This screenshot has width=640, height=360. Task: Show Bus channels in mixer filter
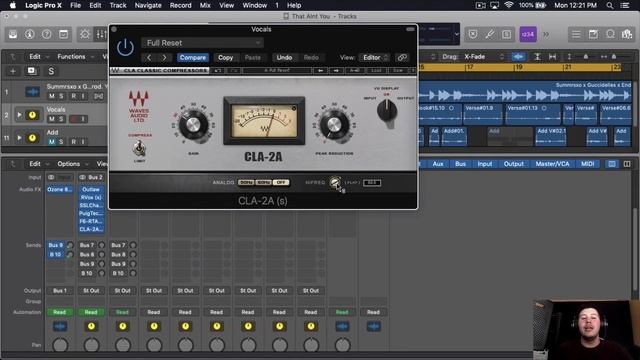tap(460, 164)
